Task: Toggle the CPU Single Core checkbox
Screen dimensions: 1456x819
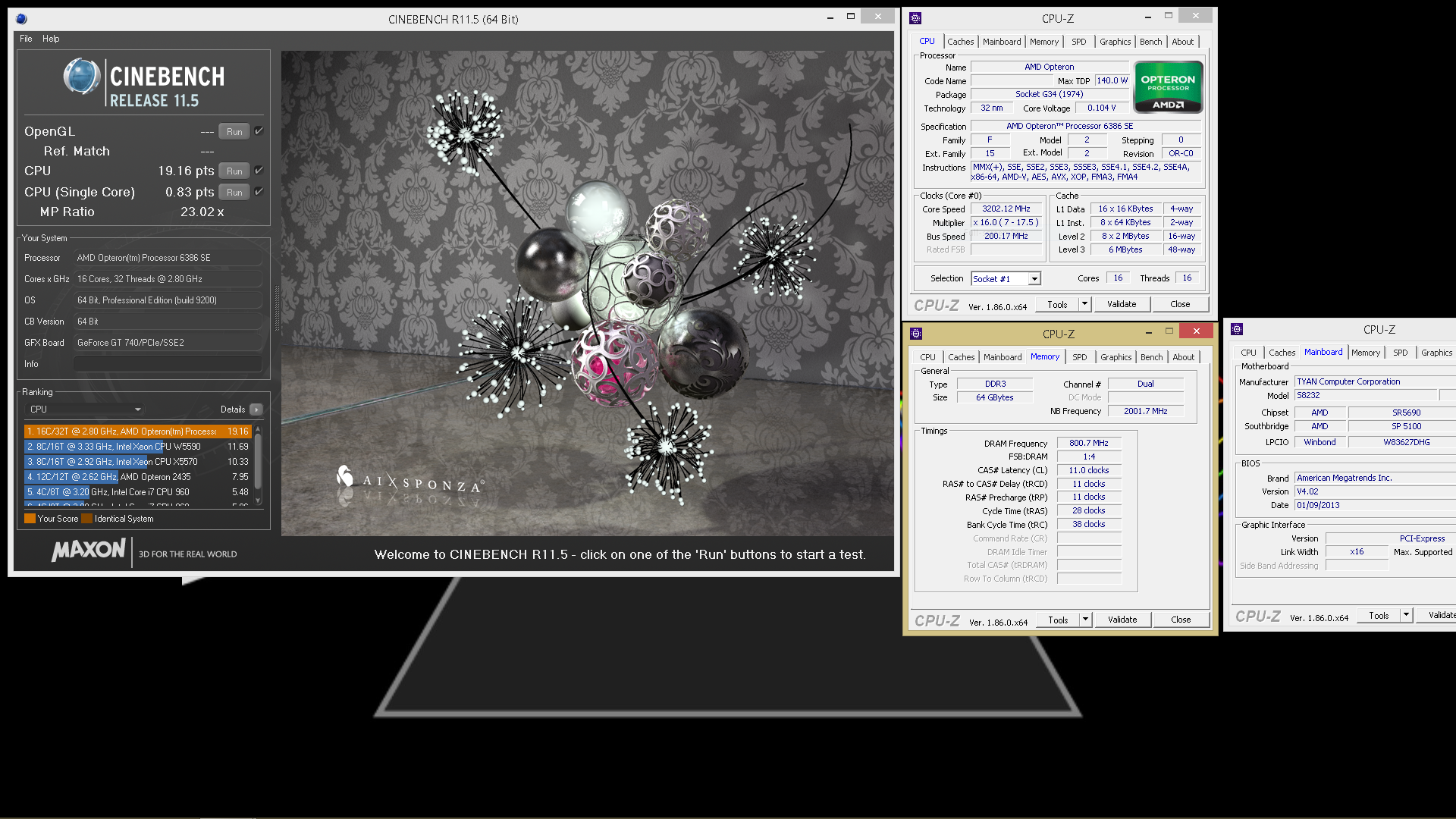Action: tap(259, 192)
